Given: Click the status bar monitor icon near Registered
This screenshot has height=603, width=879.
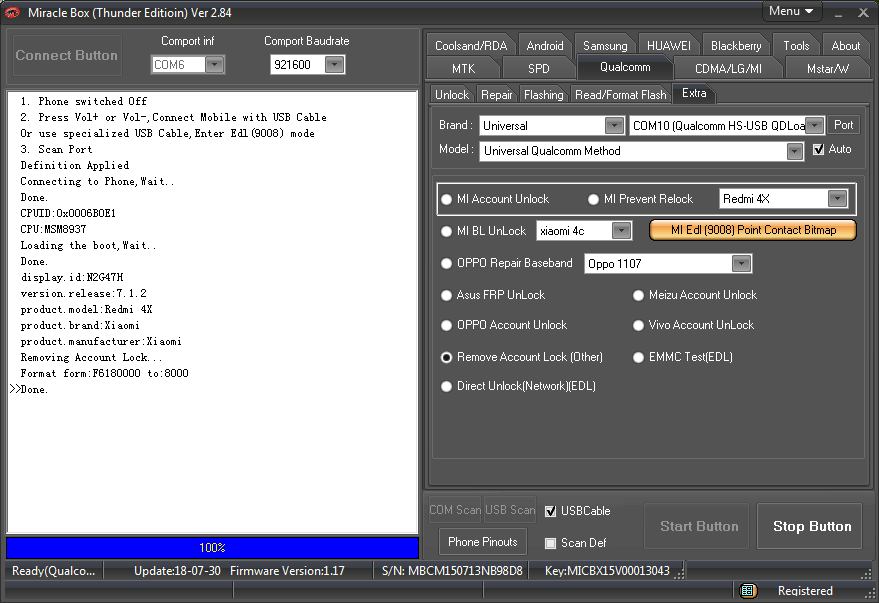Looking at the screenshot, I should [748, 590].
